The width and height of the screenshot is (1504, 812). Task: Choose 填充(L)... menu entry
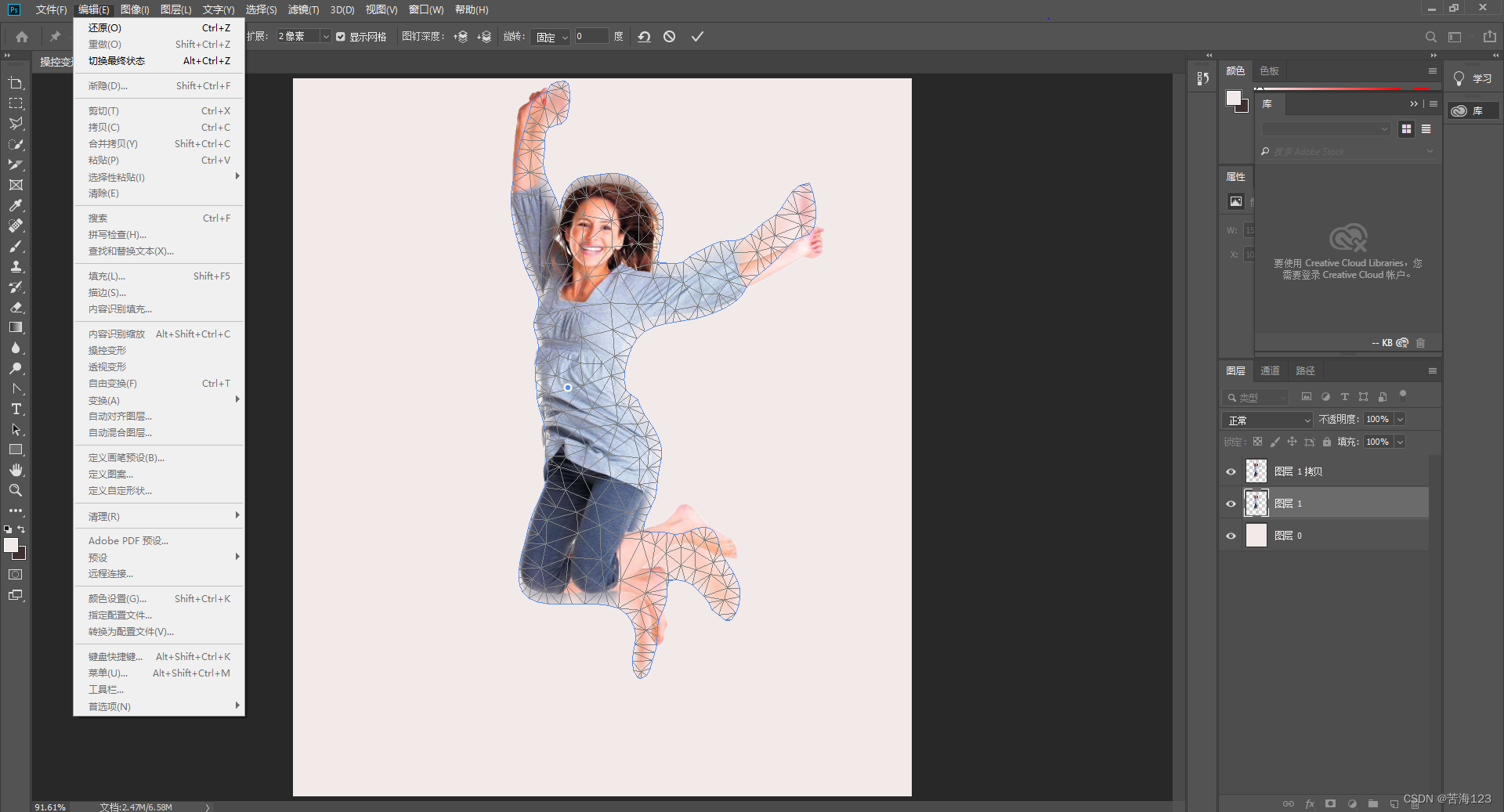[159, 276]
